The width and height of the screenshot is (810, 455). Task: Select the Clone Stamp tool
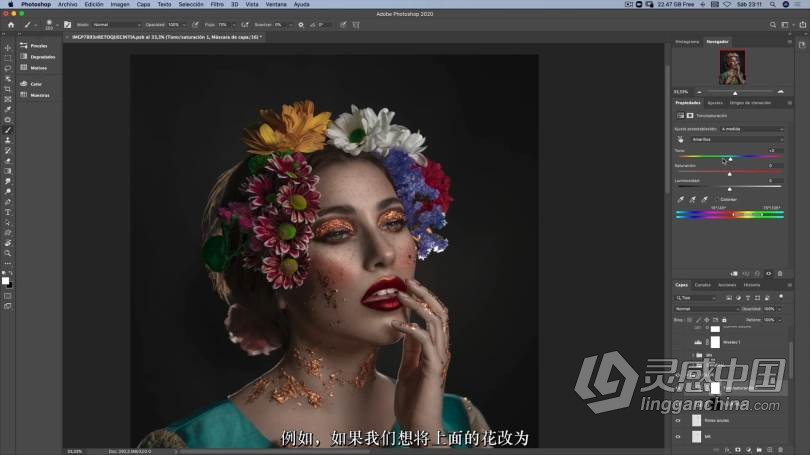pyautogui.click(x=8, y=140)
